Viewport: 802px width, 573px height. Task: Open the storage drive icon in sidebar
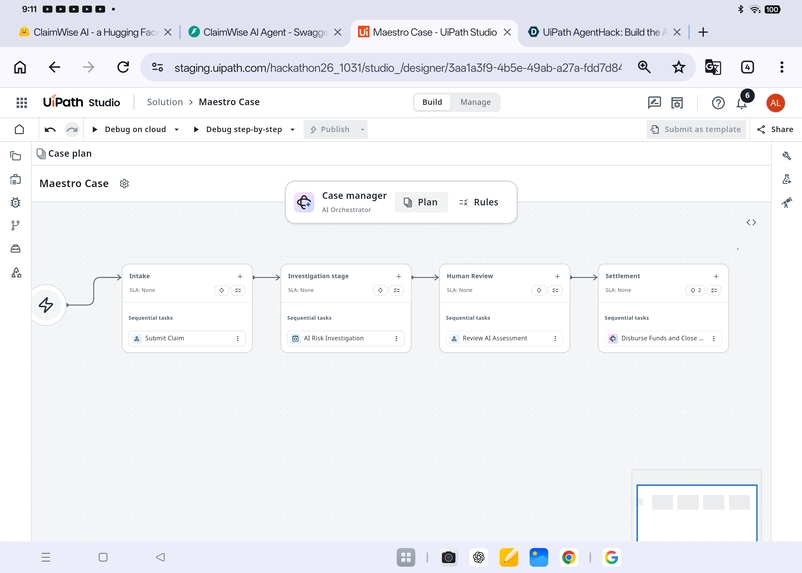pos(15,249)
